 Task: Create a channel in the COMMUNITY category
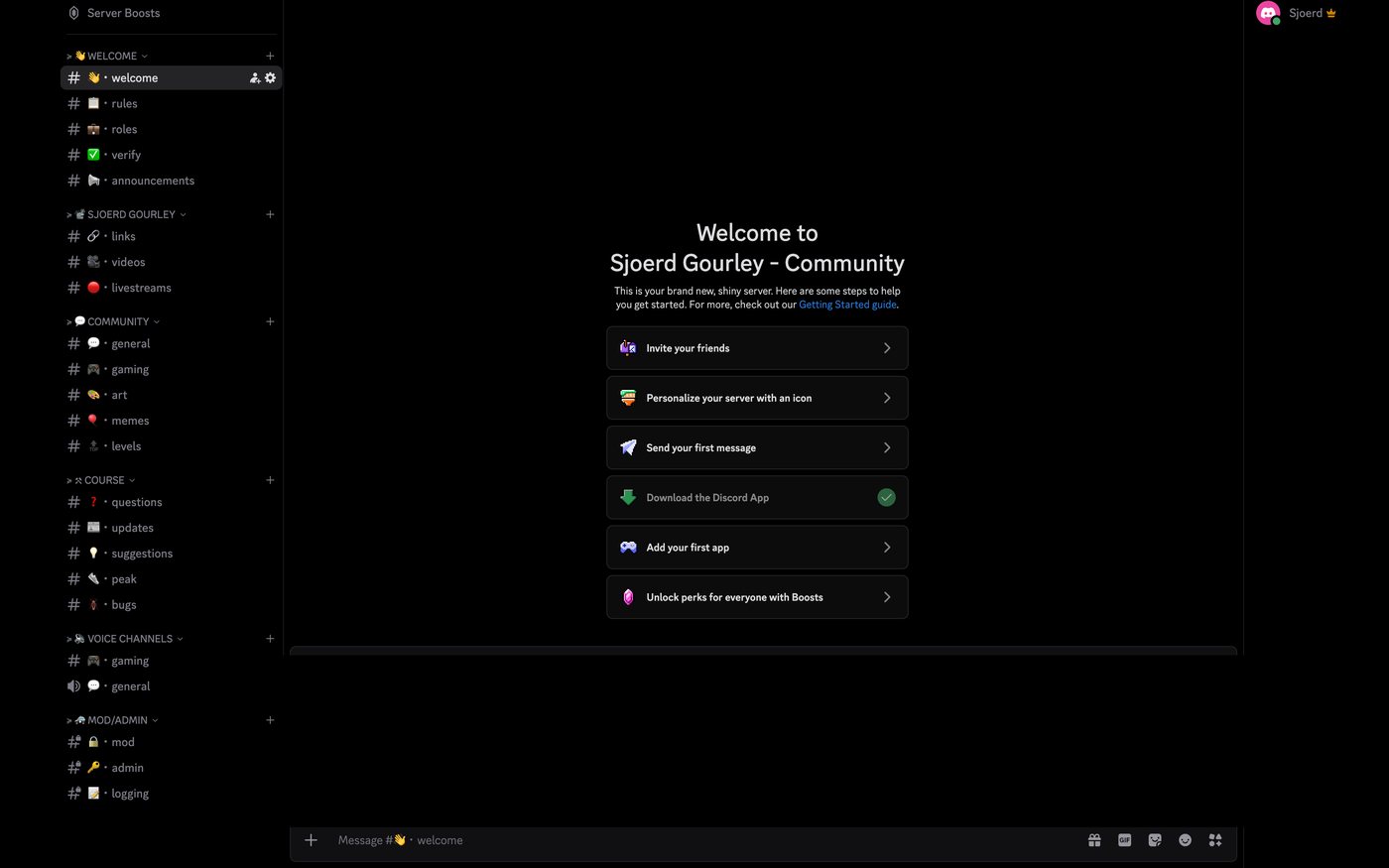(x=270, y=321)
